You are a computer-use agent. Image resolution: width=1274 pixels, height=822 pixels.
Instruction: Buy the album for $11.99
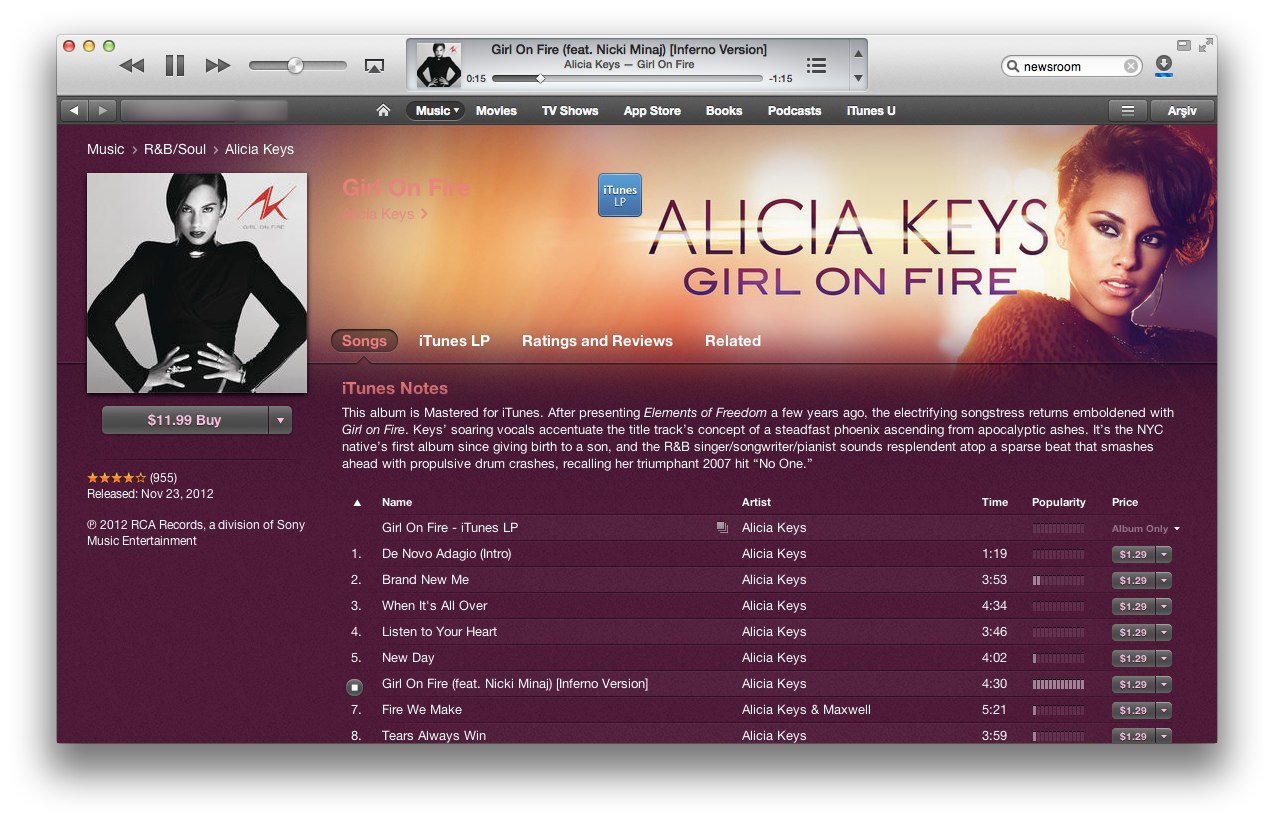185,420
